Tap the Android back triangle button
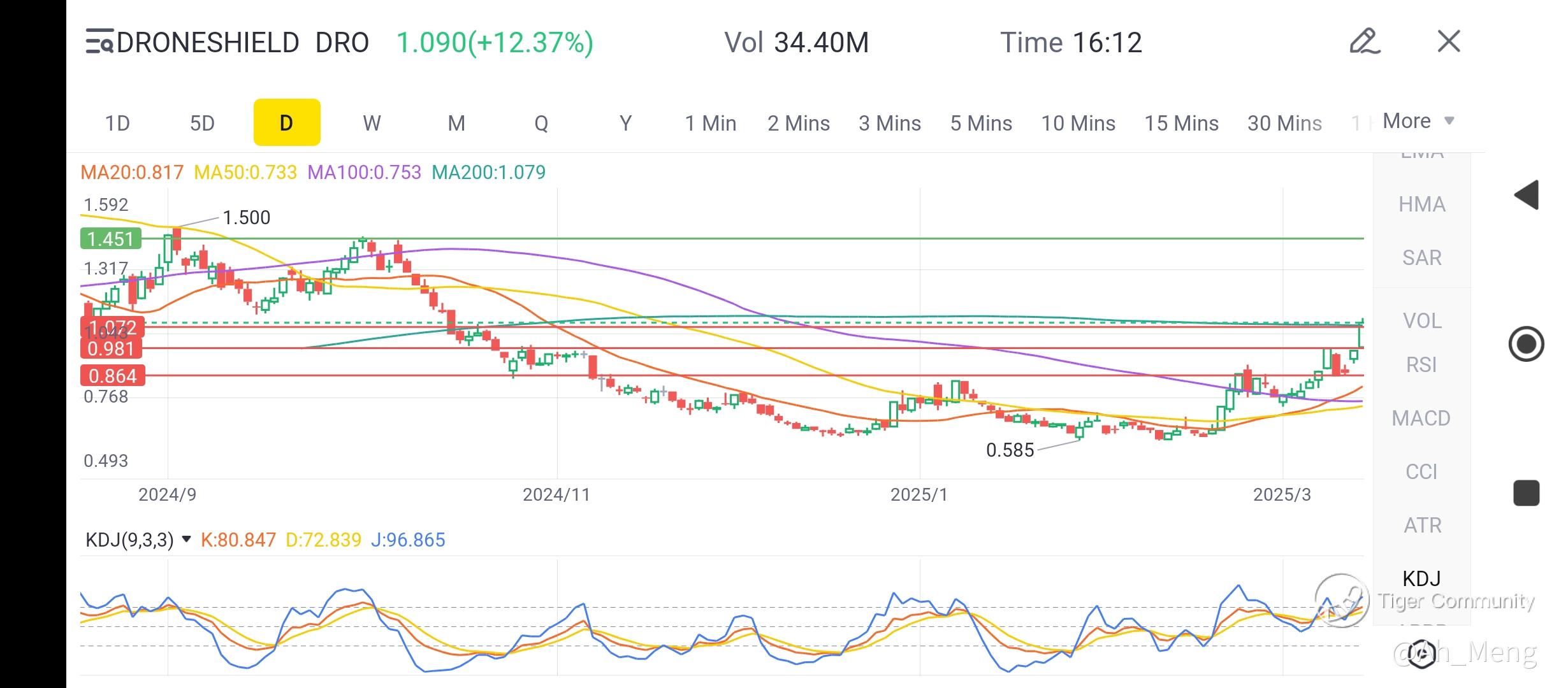The width and height of the screenshot is (1568, 688). (x=1527, y=195)
